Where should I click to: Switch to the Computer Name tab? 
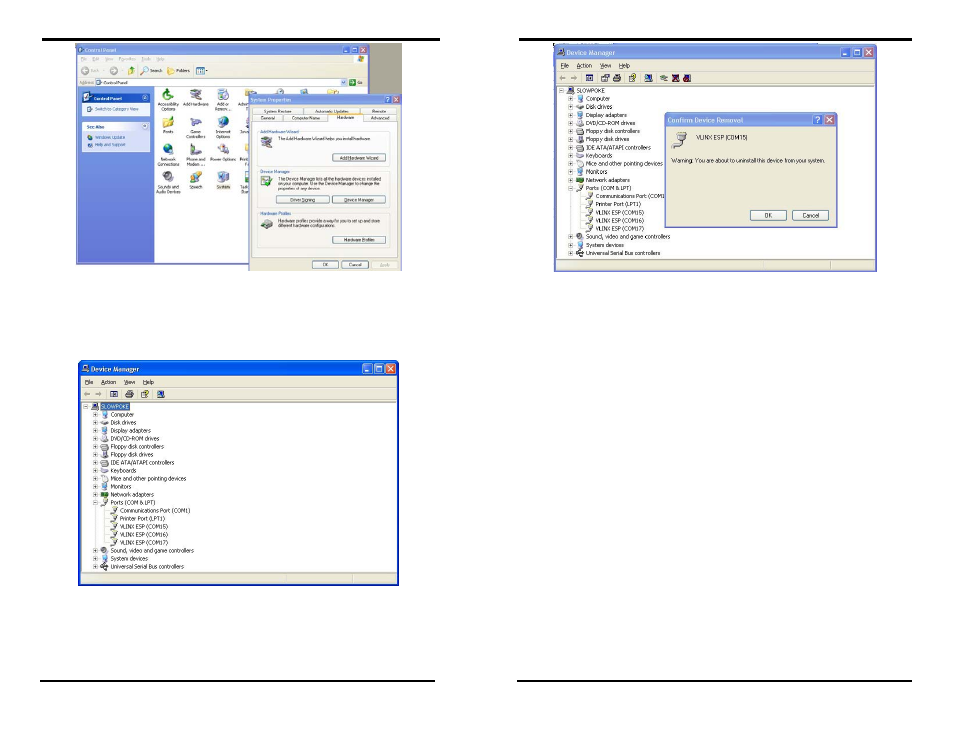[305, 118]
